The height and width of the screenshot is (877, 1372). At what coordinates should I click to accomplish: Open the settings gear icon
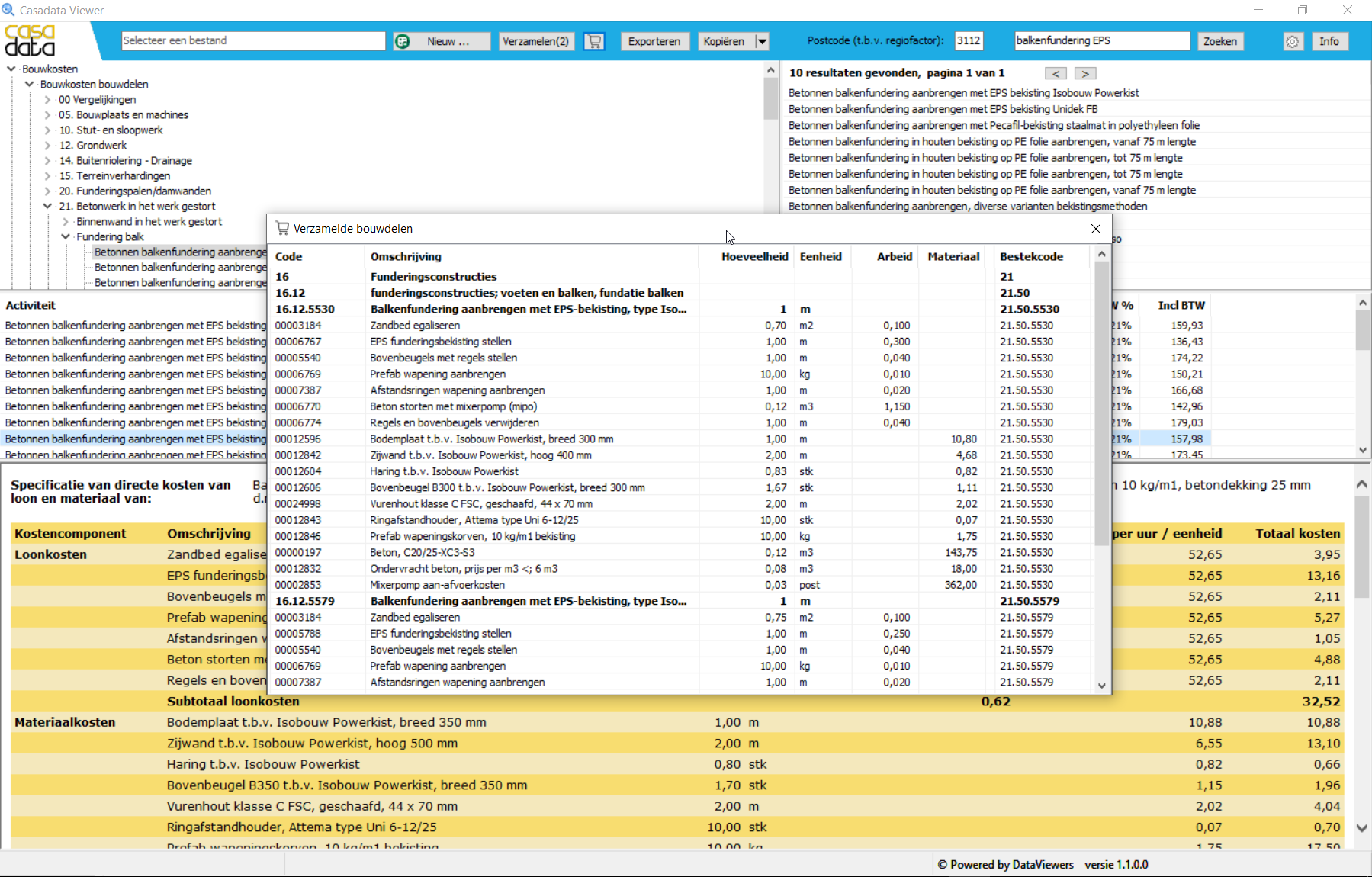pyautogui.click(x=1292, y=41)
